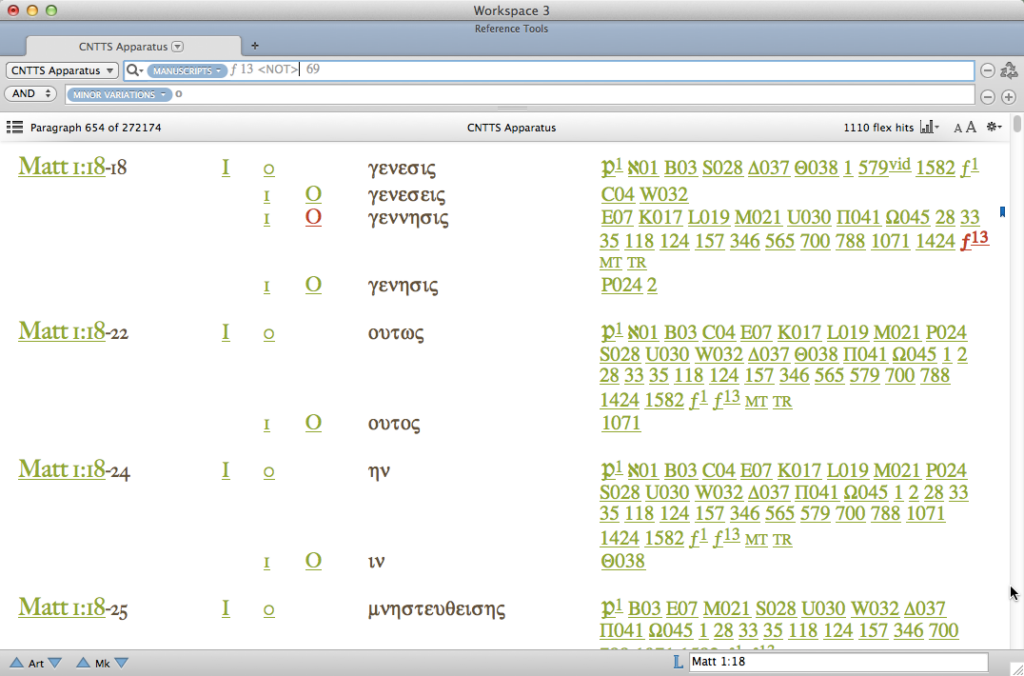Open the Θ038 manuscript link beside ιν
The image size is (1024, 676).
[622, 561]
